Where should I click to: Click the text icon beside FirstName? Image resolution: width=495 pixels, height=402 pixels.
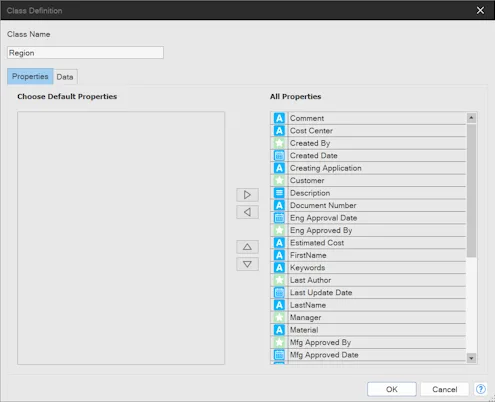(x=279, y=255)
